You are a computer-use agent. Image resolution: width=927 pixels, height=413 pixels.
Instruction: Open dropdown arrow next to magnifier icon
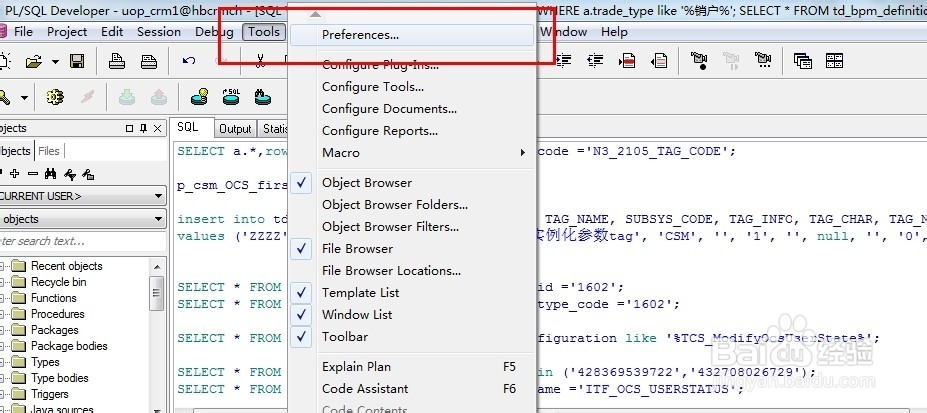pos(24,97)
